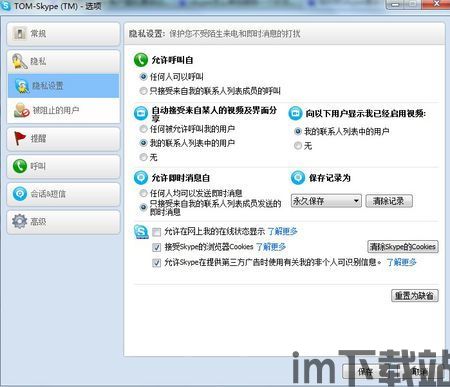Open the 高级 advanced section
450x387 pixels.
(63, 222)
